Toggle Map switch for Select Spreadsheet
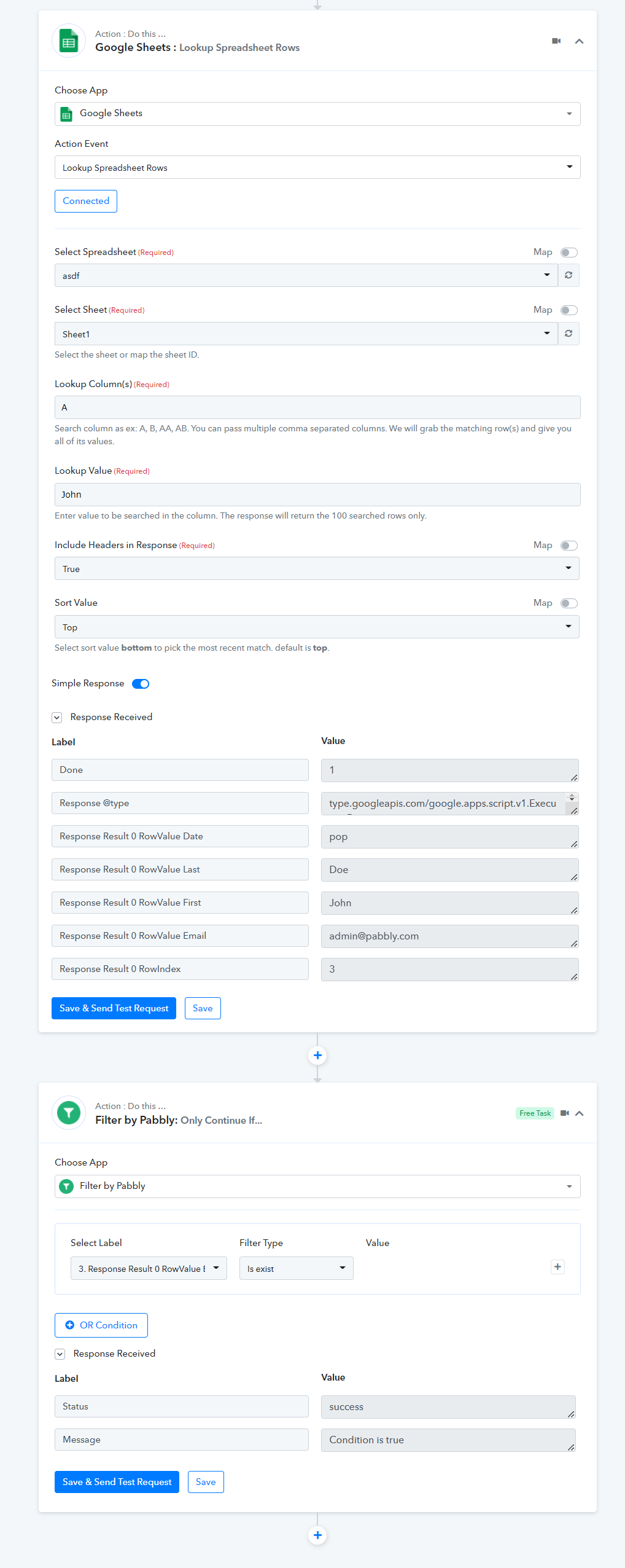The width and height of the screenshot is (625, 1568). click(569, 253)
